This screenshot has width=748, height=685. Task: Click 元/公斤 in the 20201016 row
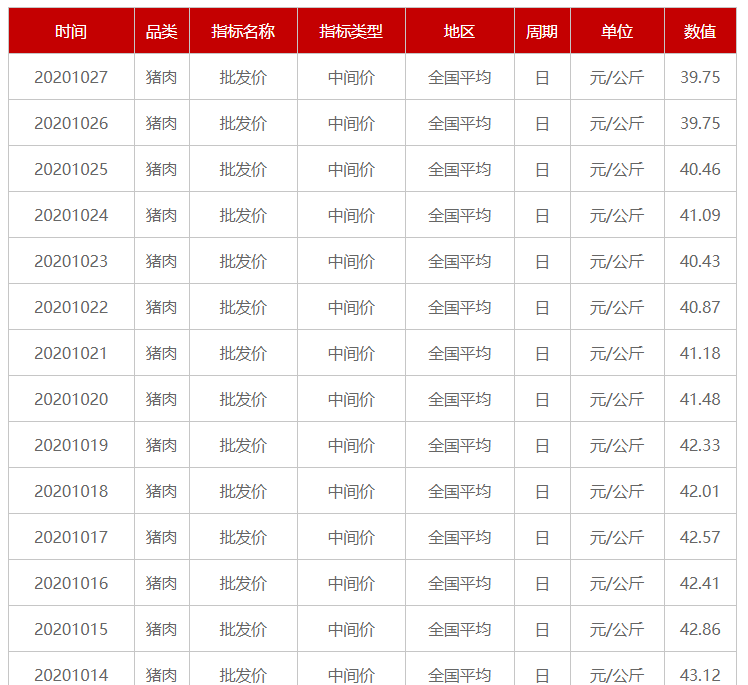coord(617,584)
